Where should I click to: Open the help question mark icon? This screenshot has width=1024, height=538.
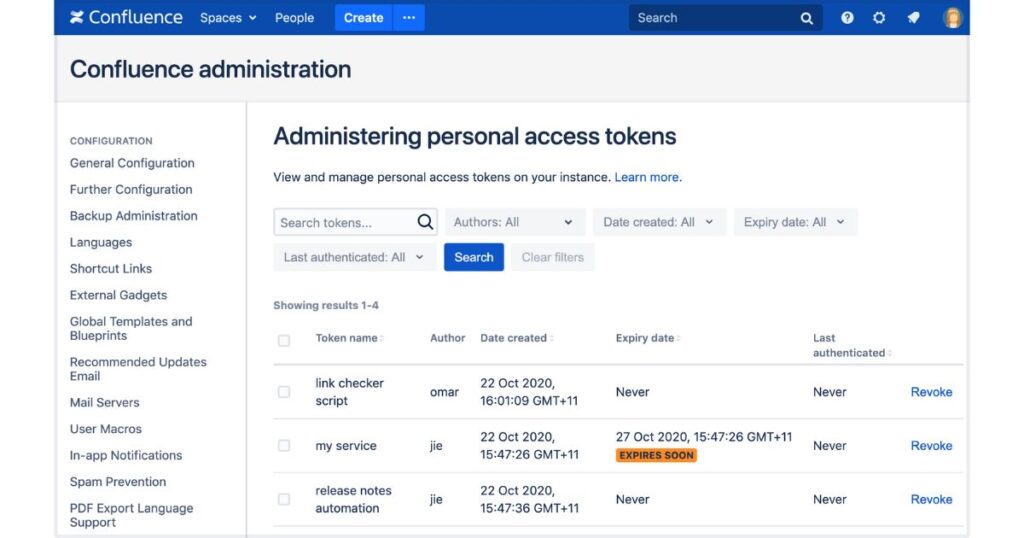pyautogui.click(x=847, y=18)
